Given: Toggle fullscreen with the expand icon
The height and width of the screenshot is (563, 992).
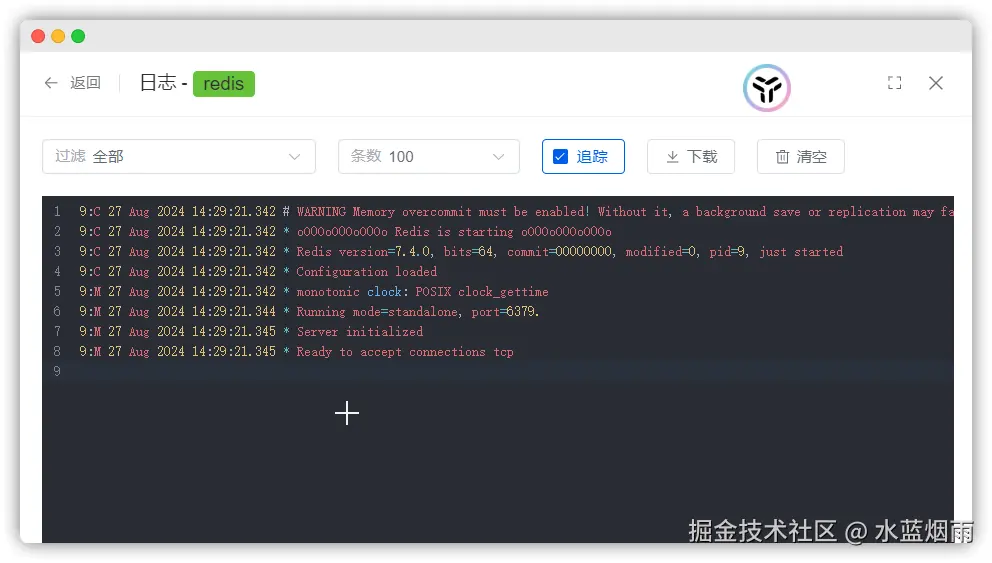Looking at the screenshot, I should pyautogui.click(x=895, y=83).
